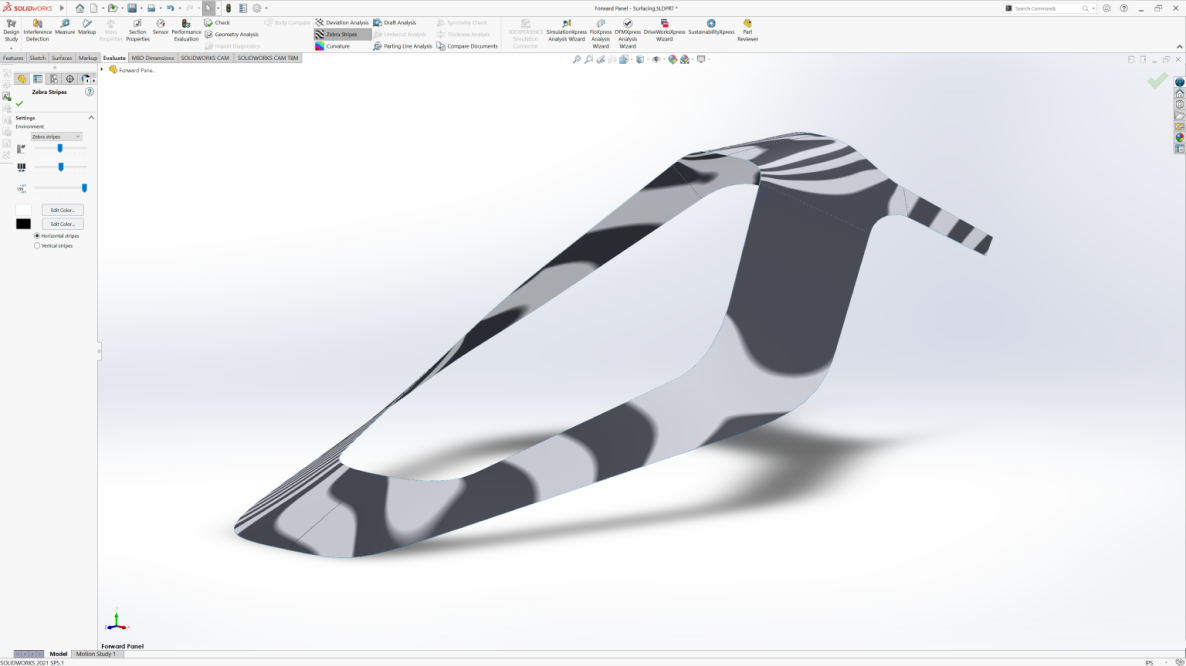Launch Performance Evaluation
1186x666 pixels.
coord(186,30)
